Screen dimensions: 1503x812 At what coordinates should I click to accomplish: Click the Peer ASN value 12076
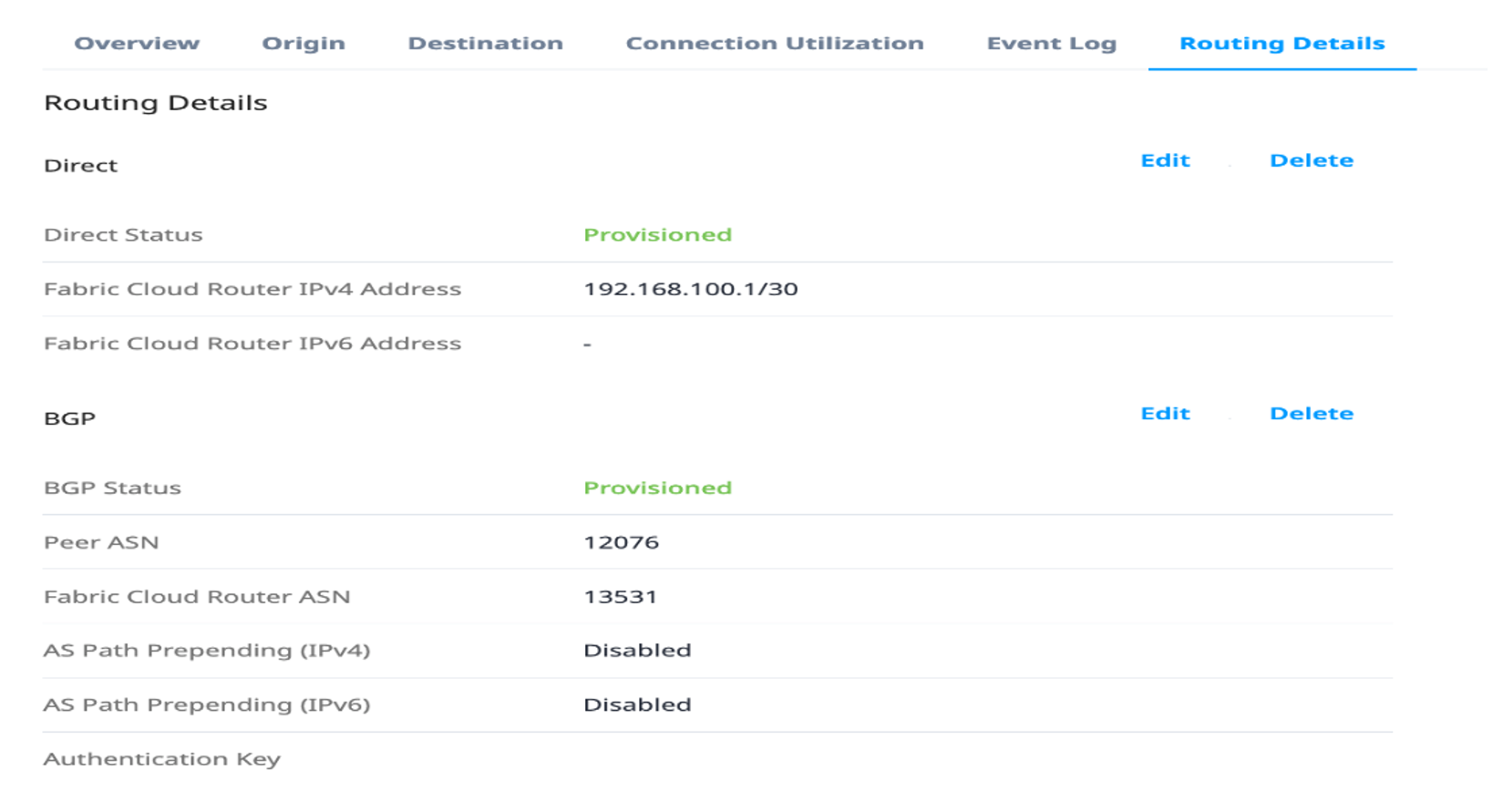(x=621, y=542)
